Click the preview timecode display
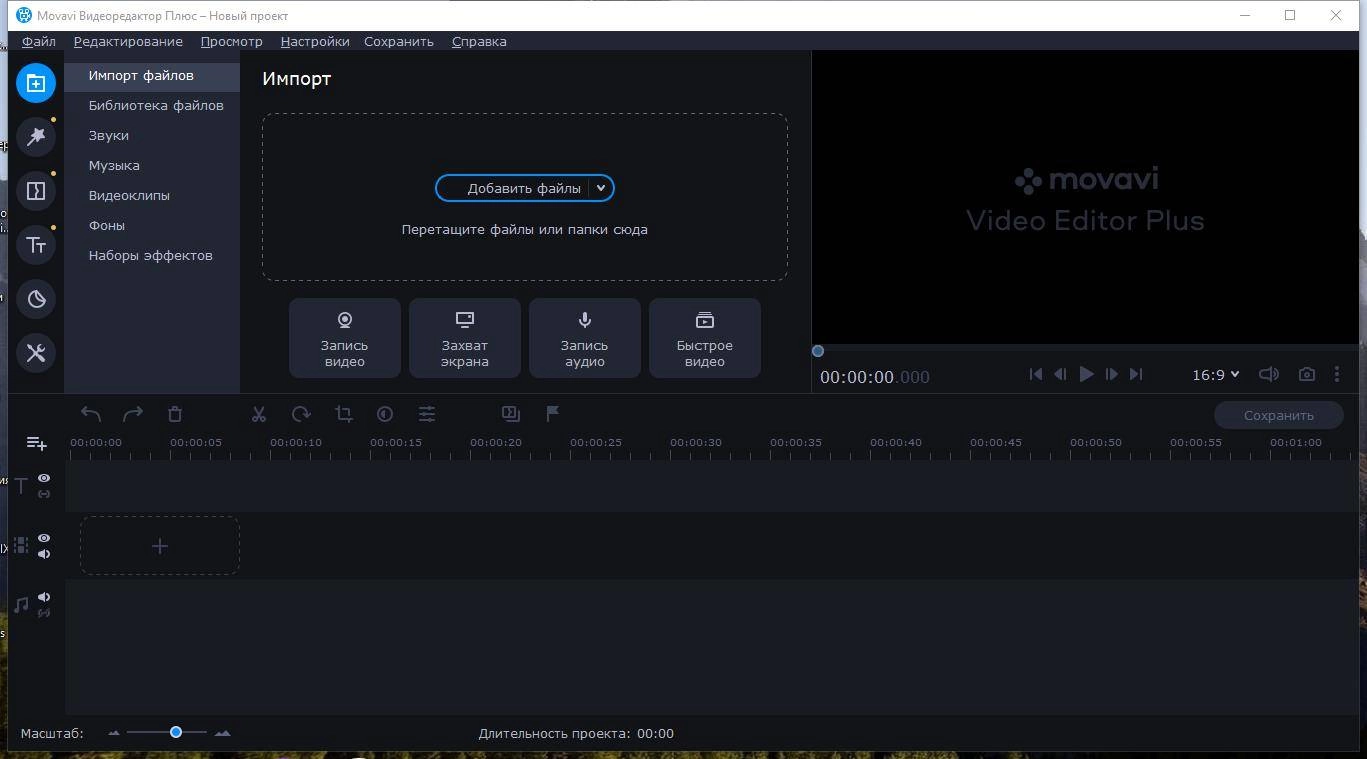 click(875, 377)
